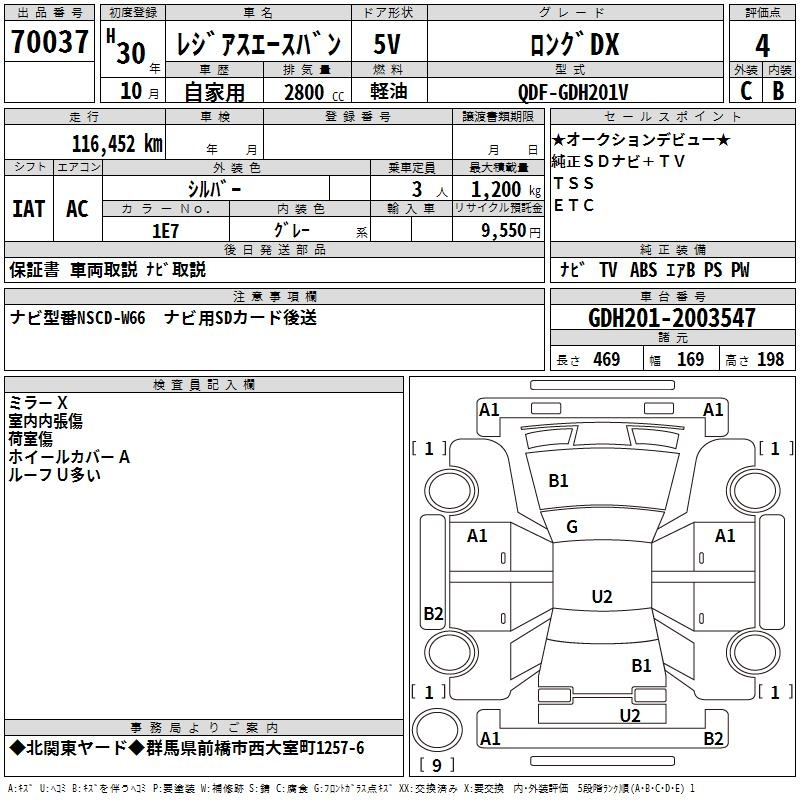Click the B2 mark on the rear bumper corner
The width and height of the screenshot is (800, 800).
[713, 739]
